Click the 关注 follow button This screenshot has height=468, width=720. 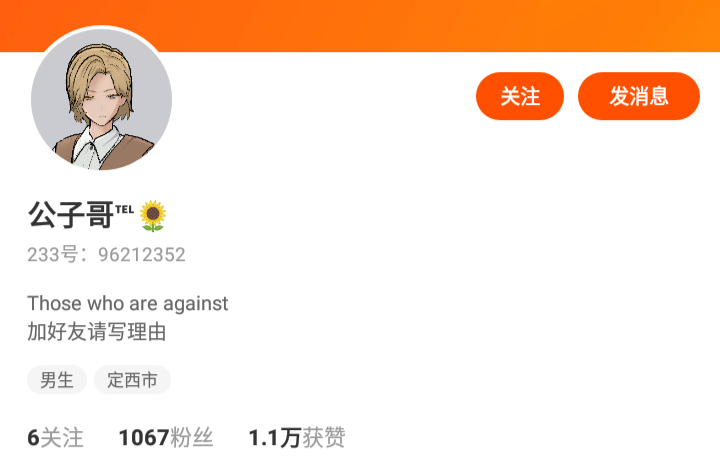[520, 96]
